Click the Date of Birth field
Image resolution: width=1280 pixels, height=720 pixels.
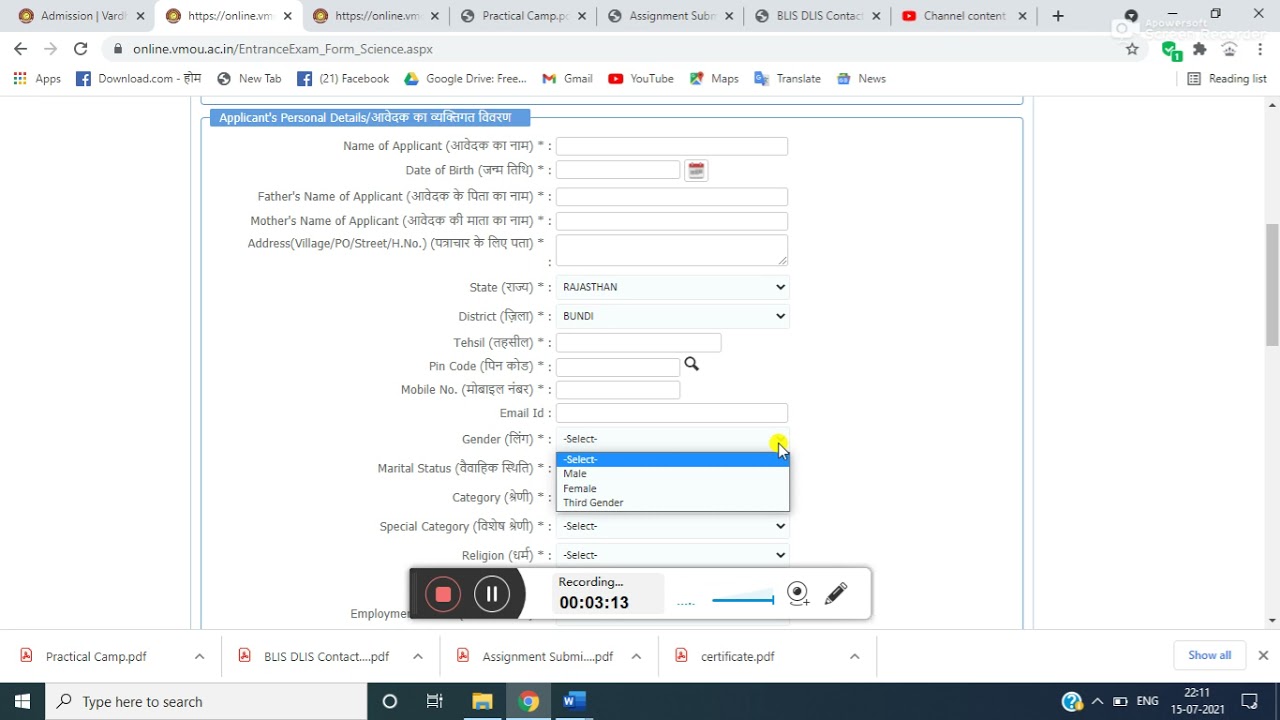pos(618,170)
